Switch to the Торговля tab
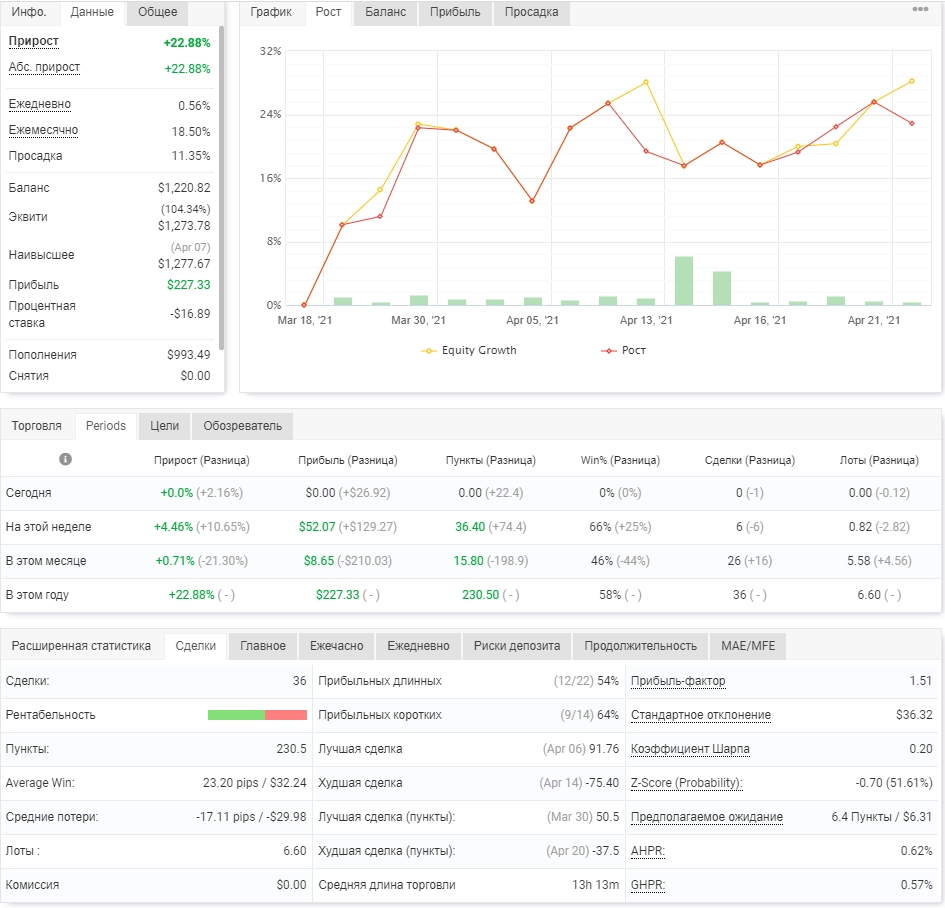 click(x=37, y=426)
